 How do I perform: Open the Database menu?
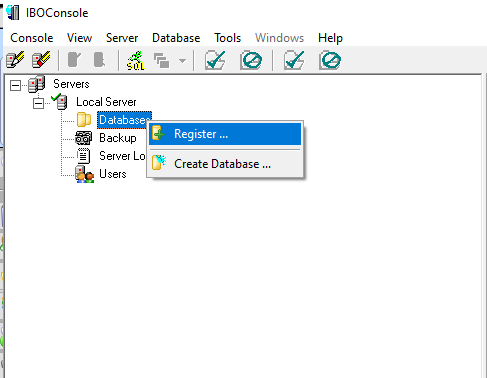click(176, 38)
